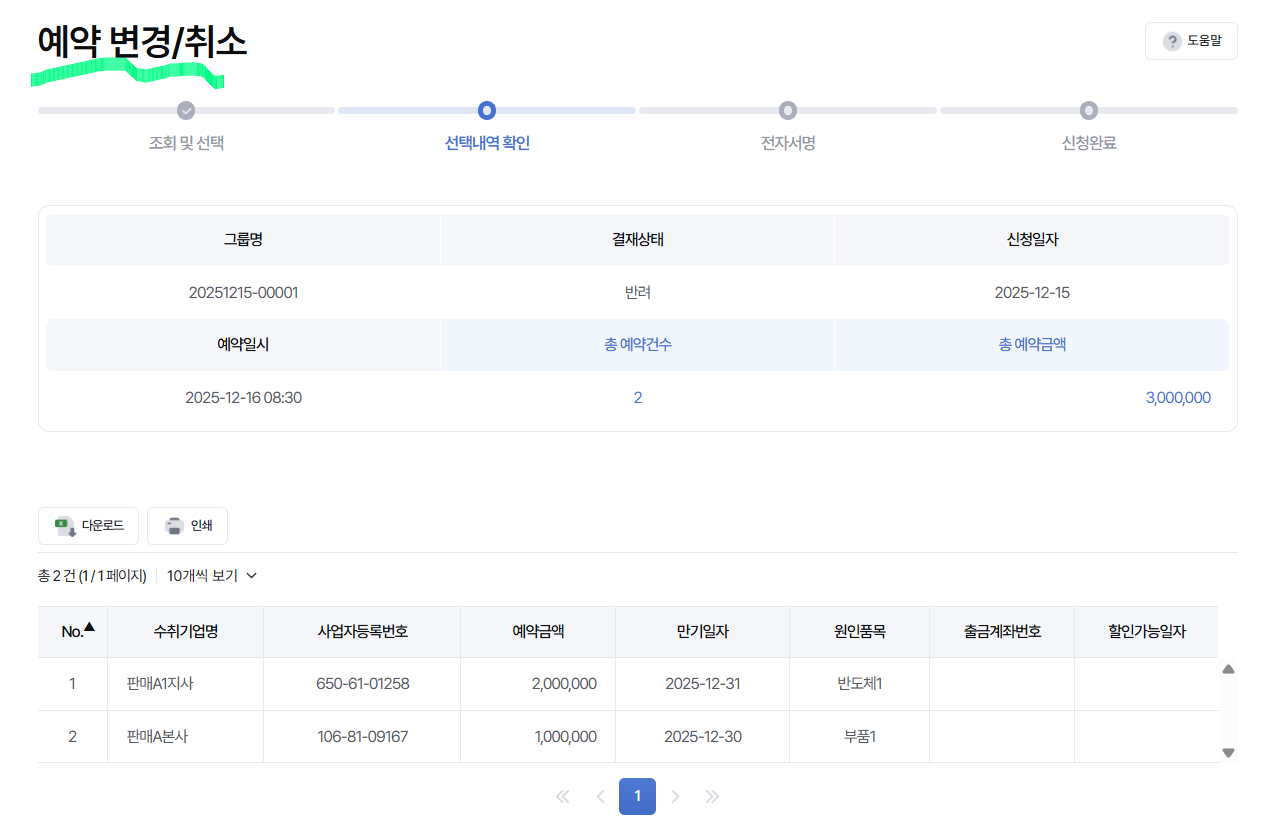
Task: Click the 예약일시 header cell
Action: point(243,345)
